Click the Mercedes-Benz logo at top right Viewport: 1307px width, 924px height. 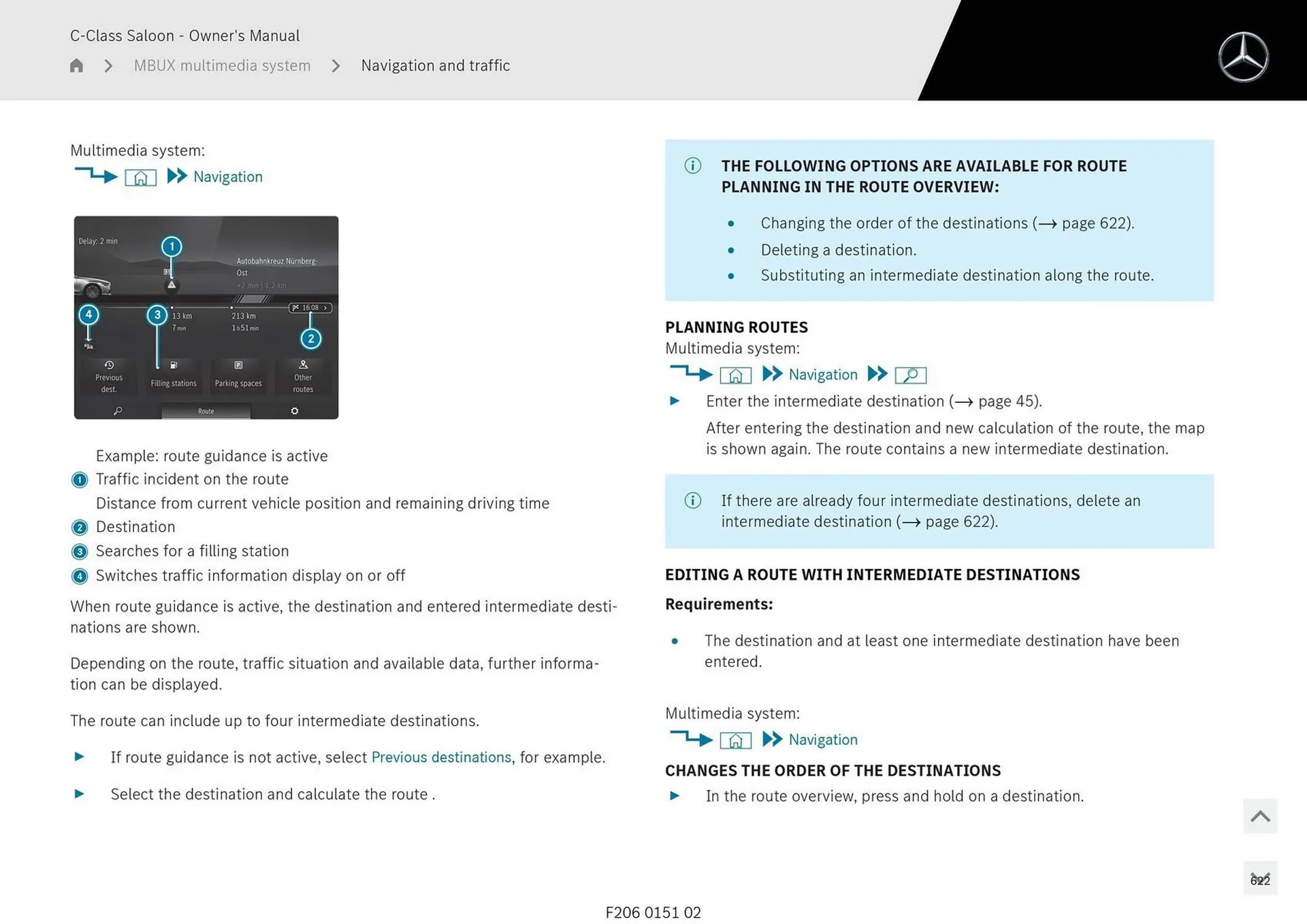[x=1244, y=56]
